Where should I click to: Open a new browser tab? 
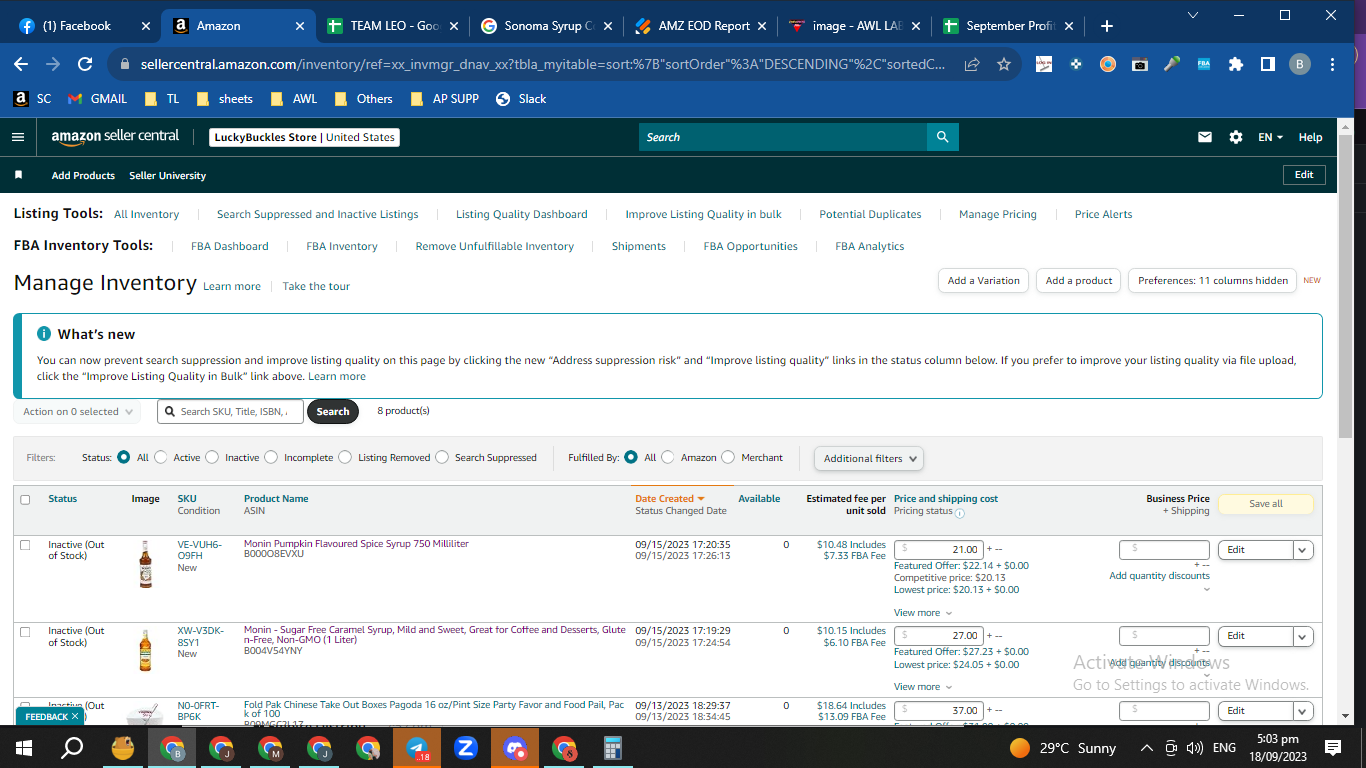(x=1107, y=26)
